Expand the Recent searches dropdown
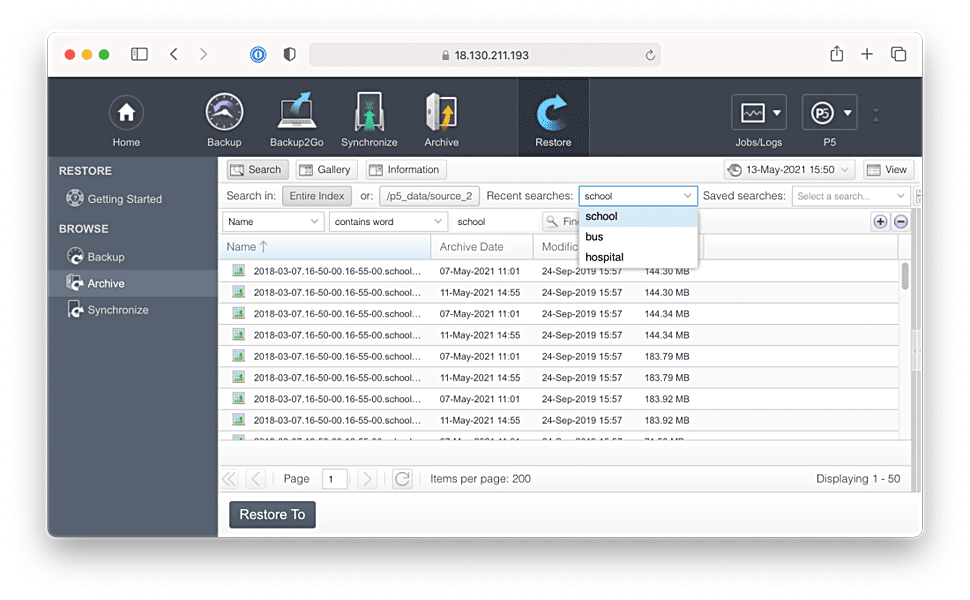 click(688, 196)
